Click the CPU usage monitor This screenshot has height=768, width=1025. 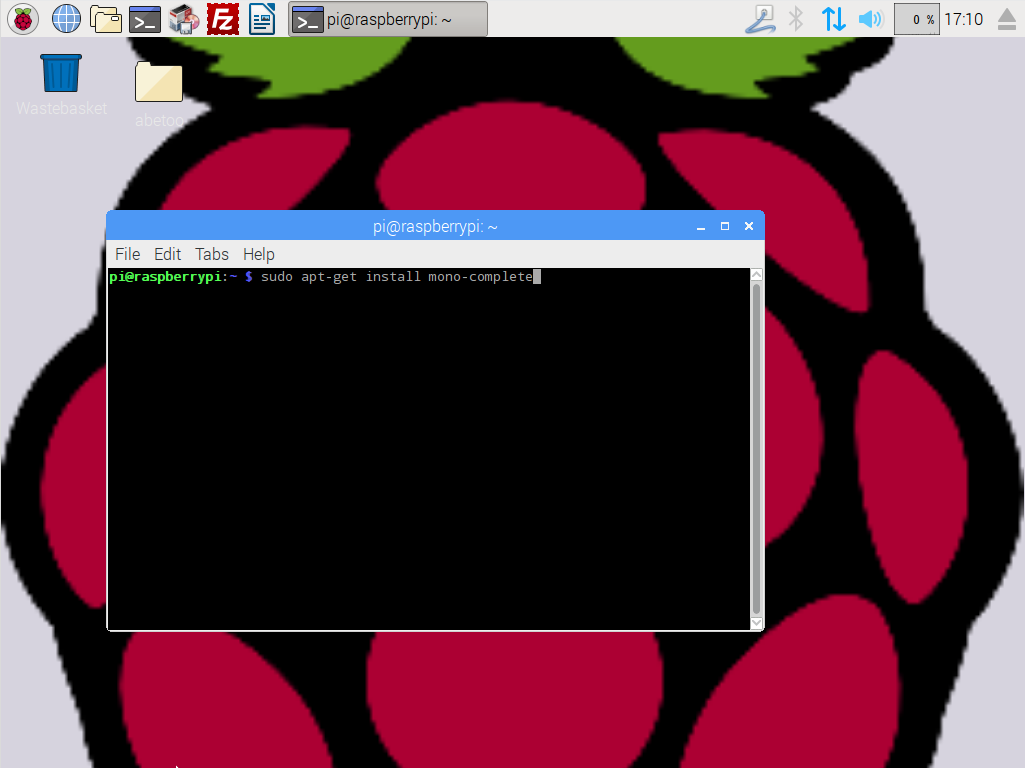(916, 19)
